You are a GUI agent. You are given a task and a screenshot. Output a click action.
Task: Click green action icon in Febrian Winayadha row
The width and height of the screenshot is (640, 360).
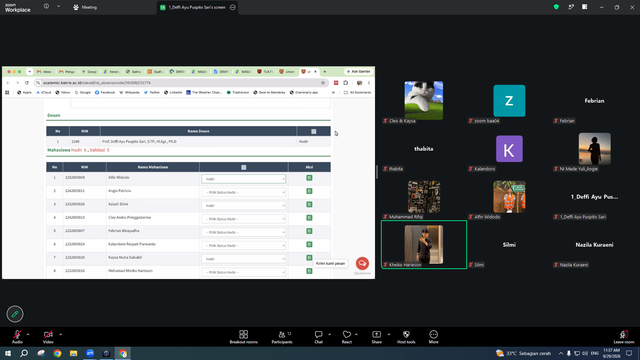click(x=309, y=231)
